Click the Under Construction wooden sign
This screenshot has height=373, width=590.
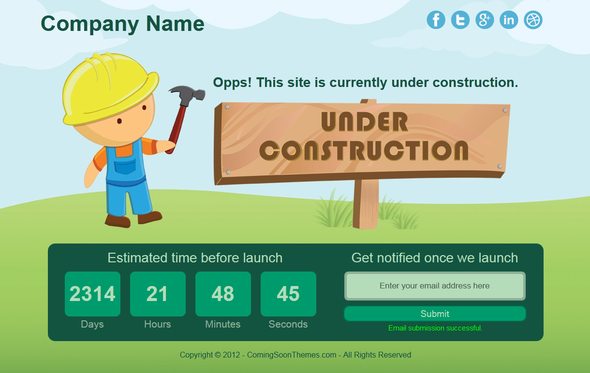click(x=362, y=143)
